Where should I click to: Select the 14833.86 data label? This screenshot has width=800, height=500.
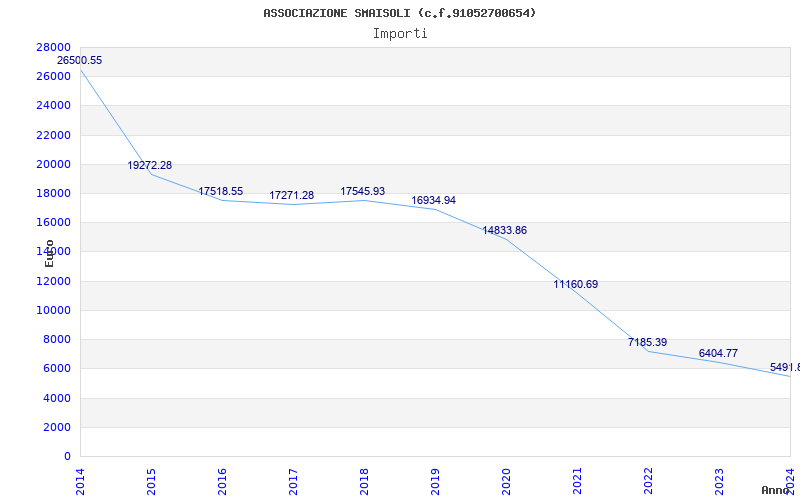click(504, 230)
